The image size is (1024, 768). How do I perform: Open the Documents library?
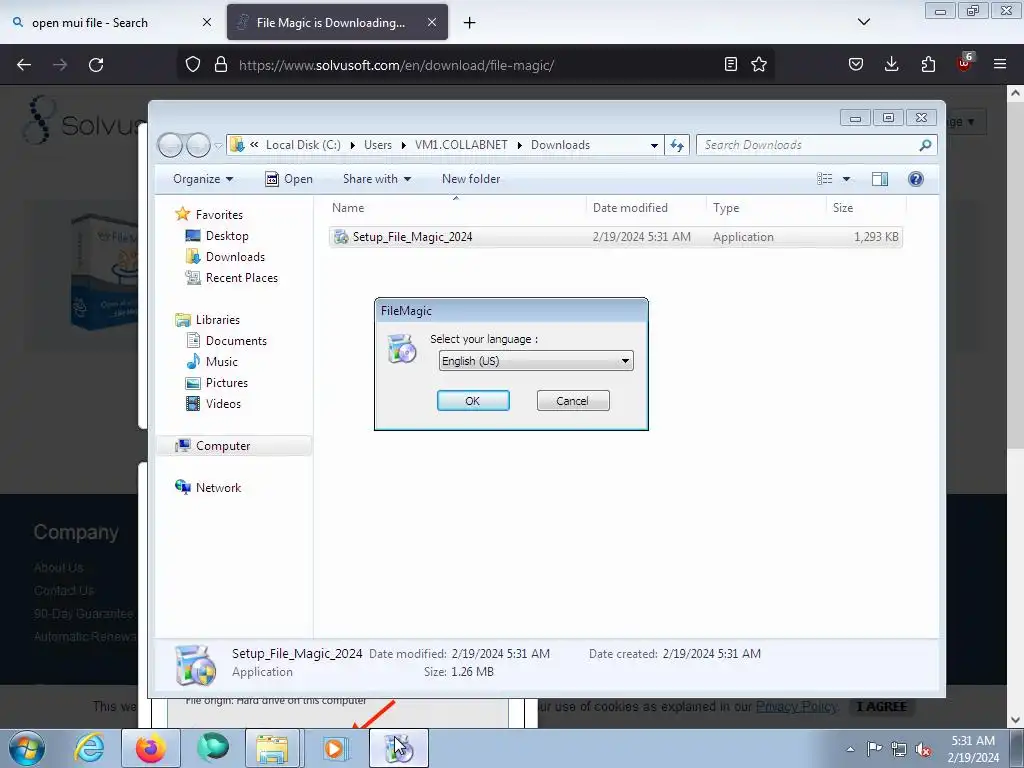coord(236,340)
